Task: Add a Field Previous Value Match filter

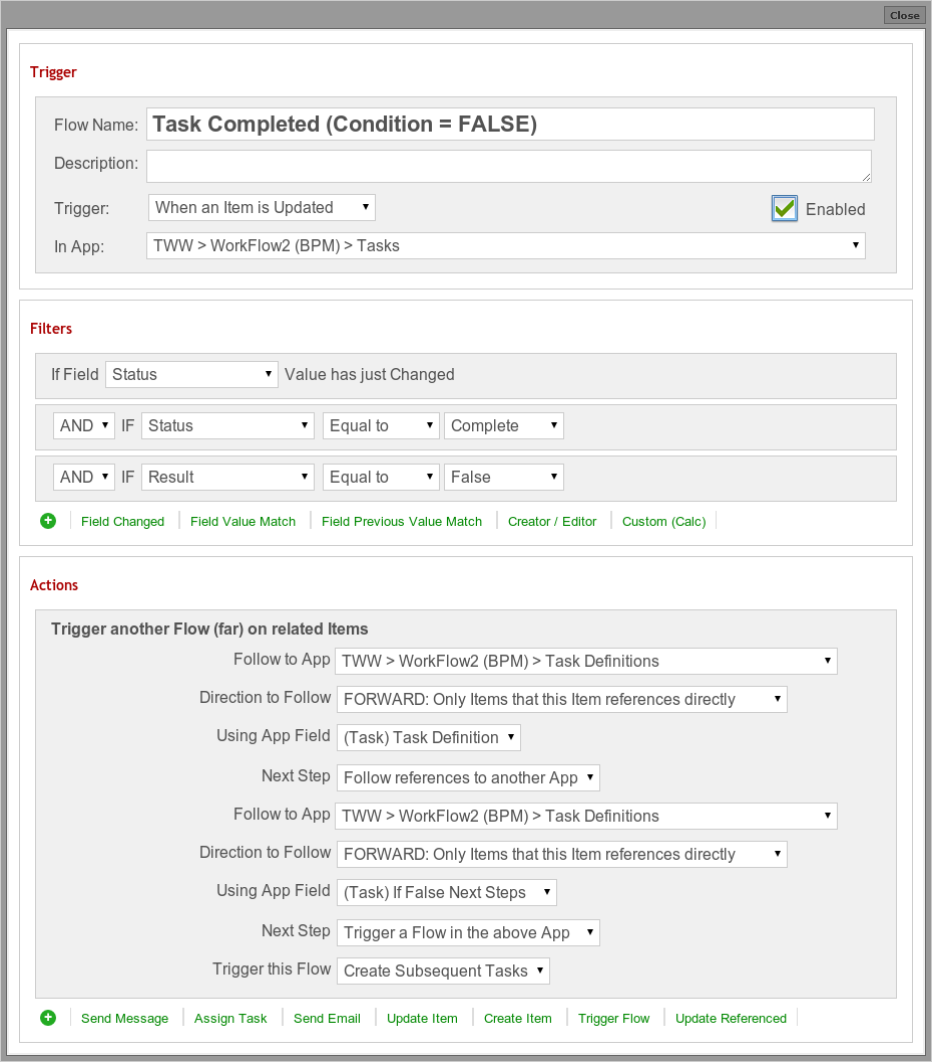Action: coord(402,522)
